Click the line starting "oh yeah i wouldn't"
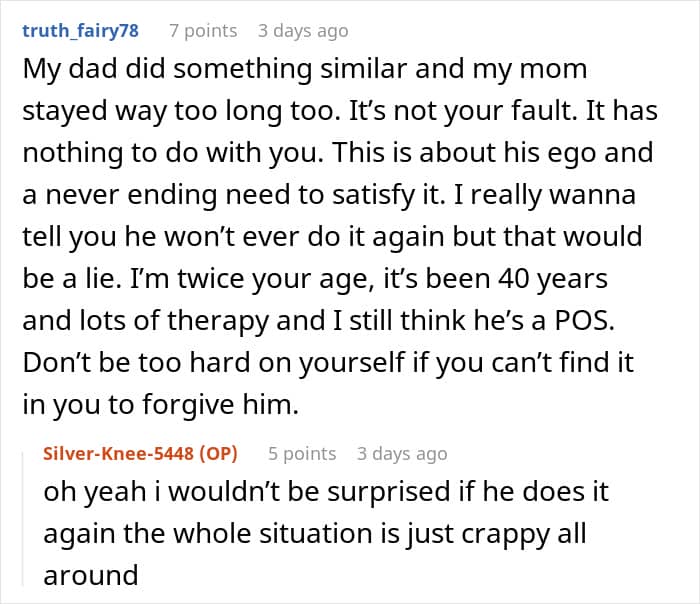 click(x=340, y=492)
